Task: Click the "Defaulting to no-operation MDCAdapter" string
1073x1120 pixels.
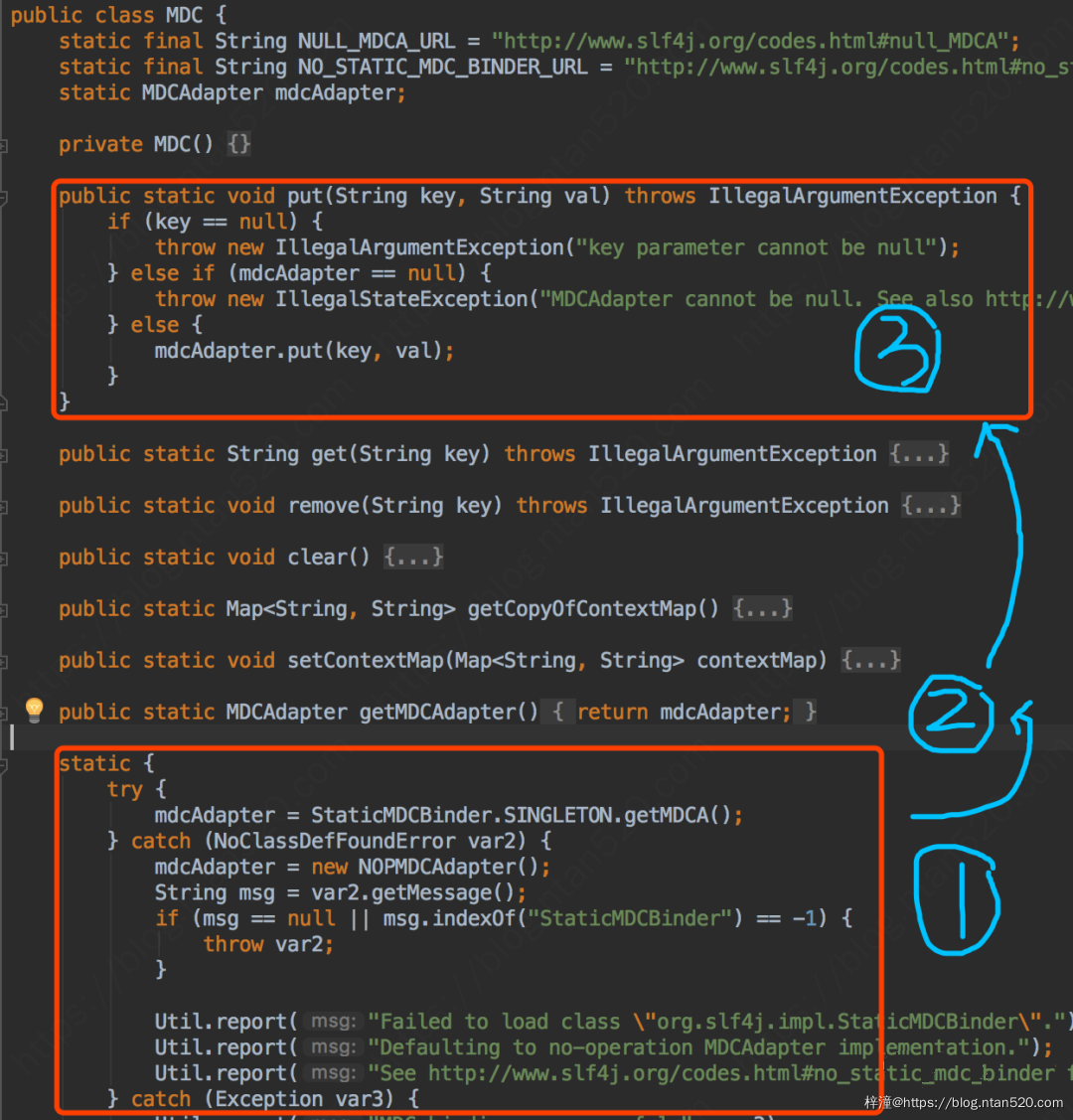Action: [703, 1047]
